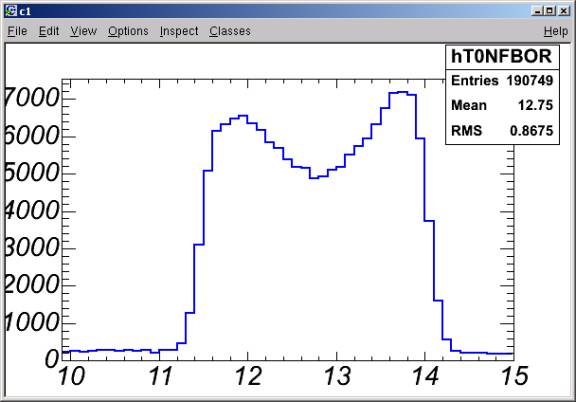Click the histogram dip near 12.8
Image resolution: width=576 pixels, height=402 pixels.
click(x=314, y=178)
